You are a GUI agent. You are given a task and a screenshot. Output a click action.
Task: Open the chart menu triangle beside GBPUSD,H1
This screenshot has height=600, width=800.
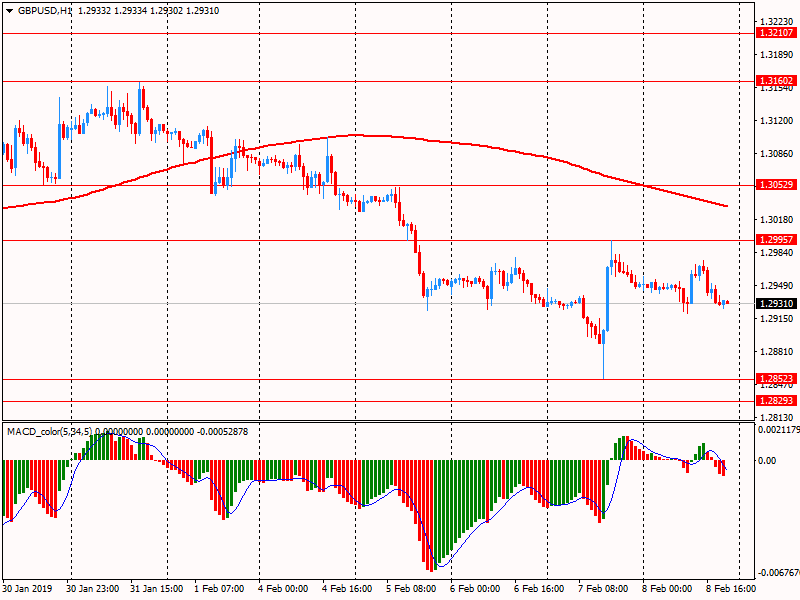pyautogui.click(x=10, y=11)
